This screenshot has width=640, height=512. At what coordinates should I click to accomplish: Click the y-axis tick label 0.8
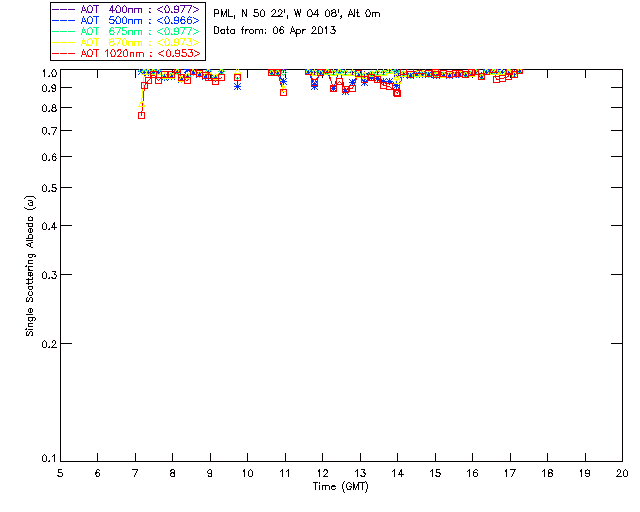coord(49,109)
